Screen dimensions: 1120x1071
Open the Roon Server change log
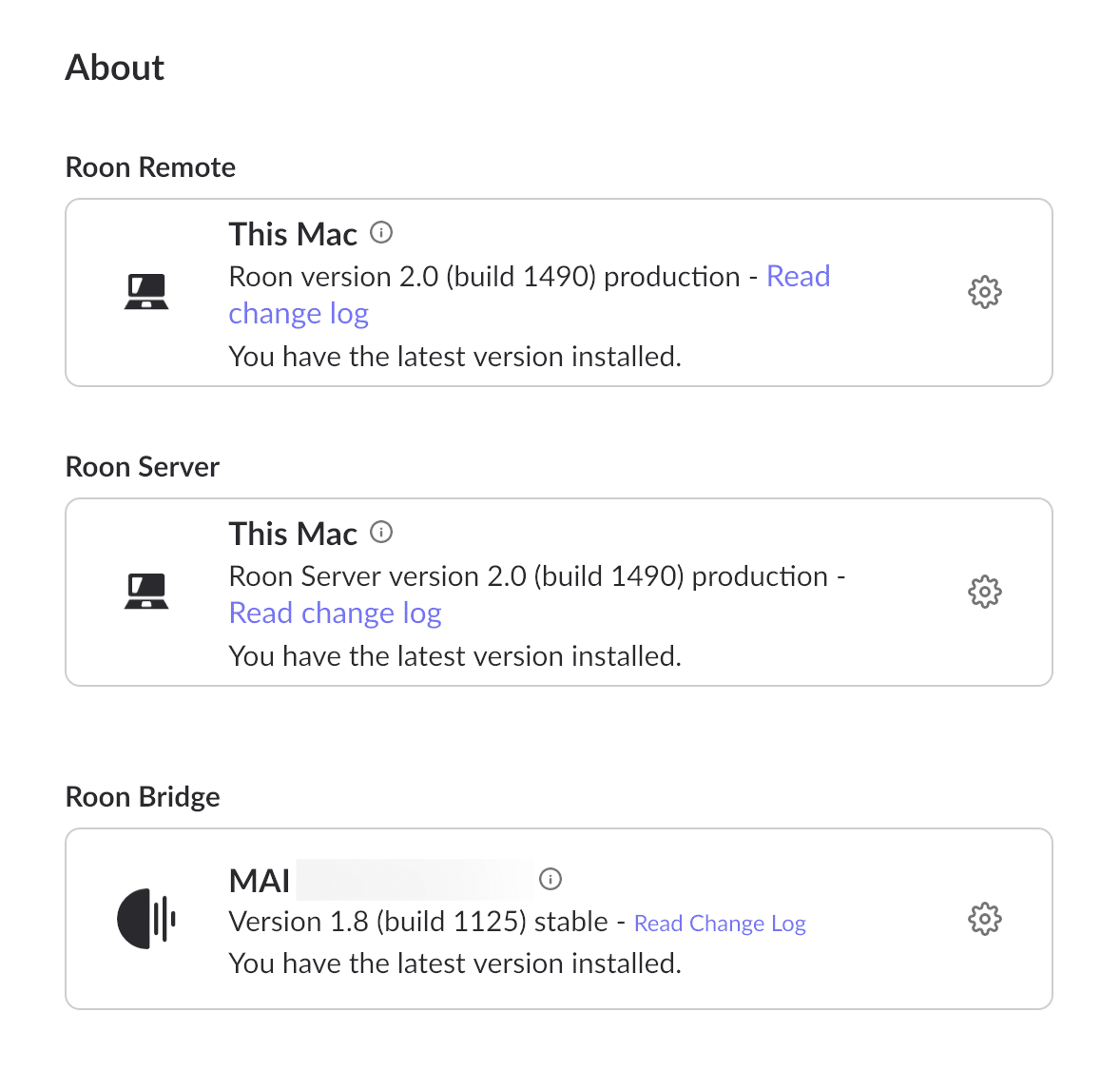click(x=335, y=613)
